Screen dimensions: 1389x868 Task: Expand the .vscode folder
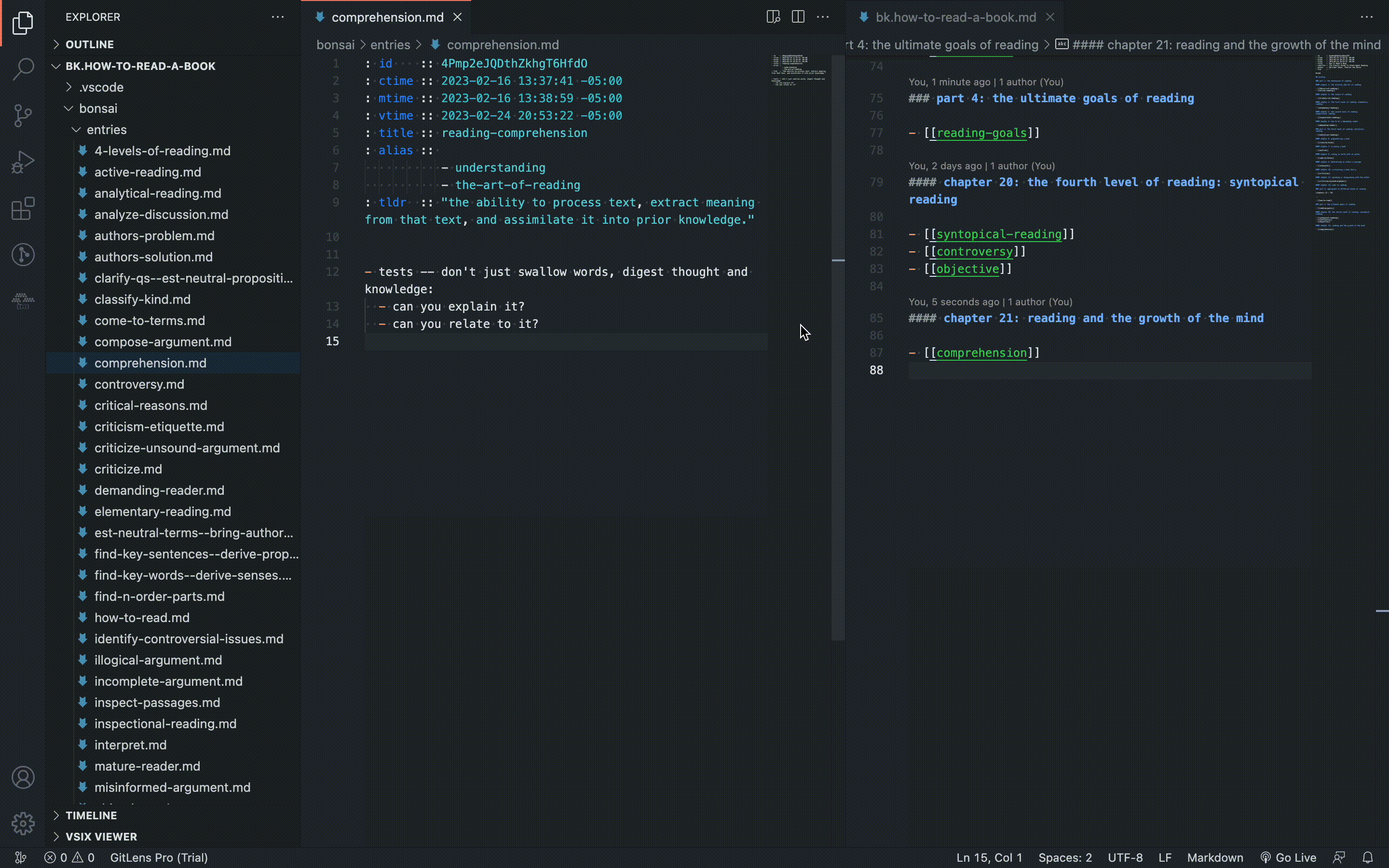pos(173,87)
